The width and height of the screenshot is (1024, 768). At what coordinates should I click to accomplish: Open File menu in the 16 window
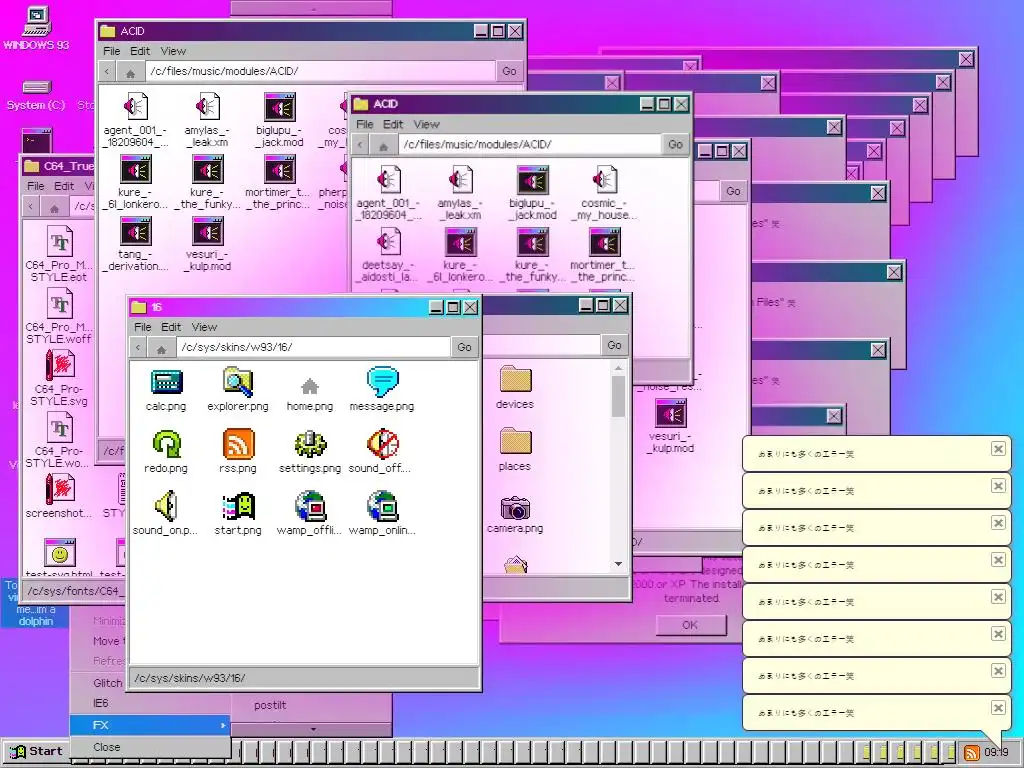click(142, 327)
